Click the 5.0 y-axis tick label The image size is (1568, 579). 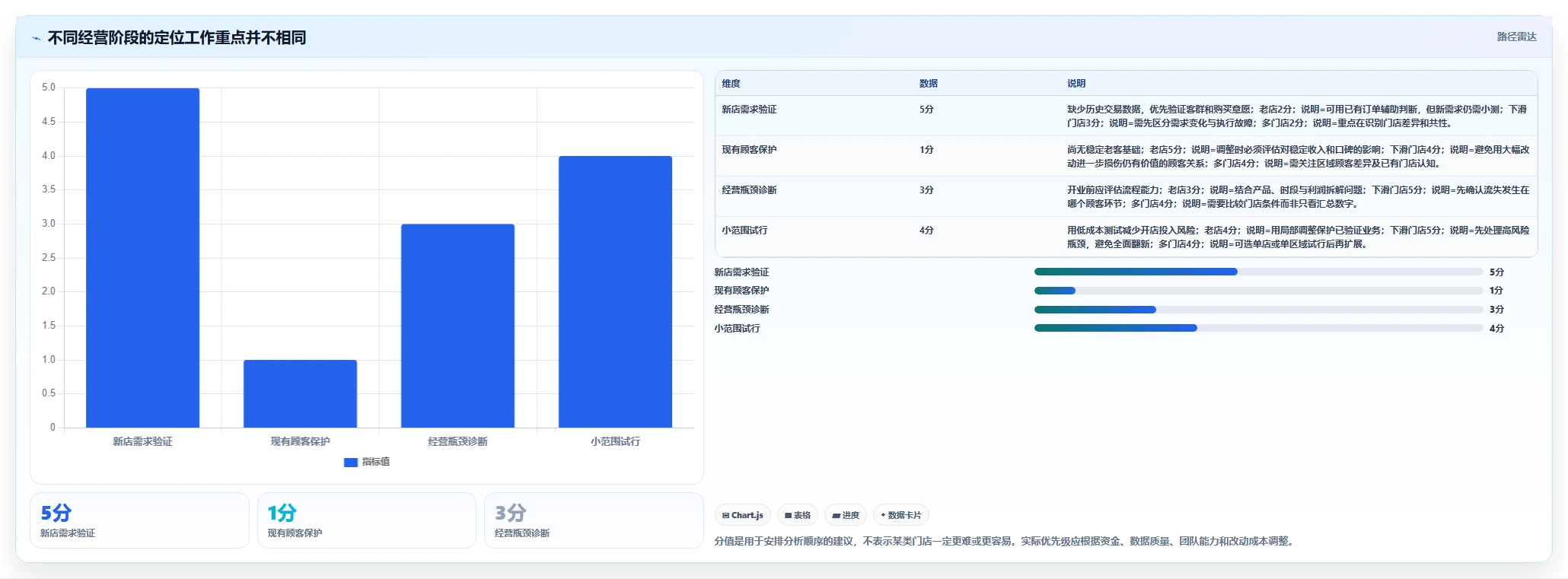[49, 87]
